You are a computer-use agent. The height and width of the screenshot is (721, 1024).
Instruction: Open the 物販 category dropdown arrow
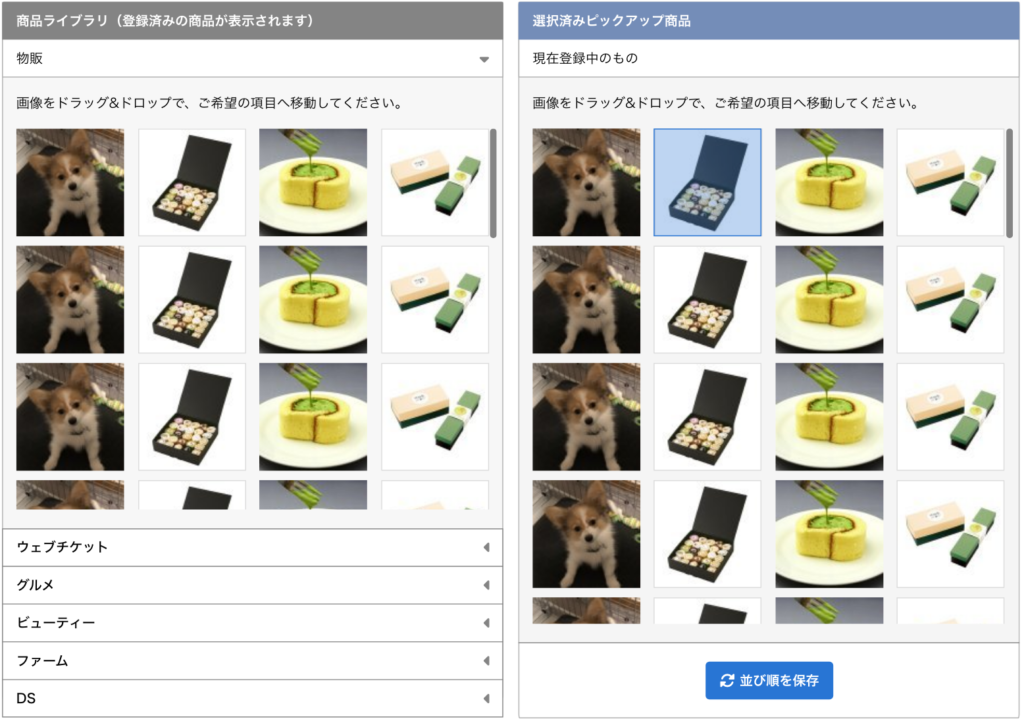coord(484,59)
